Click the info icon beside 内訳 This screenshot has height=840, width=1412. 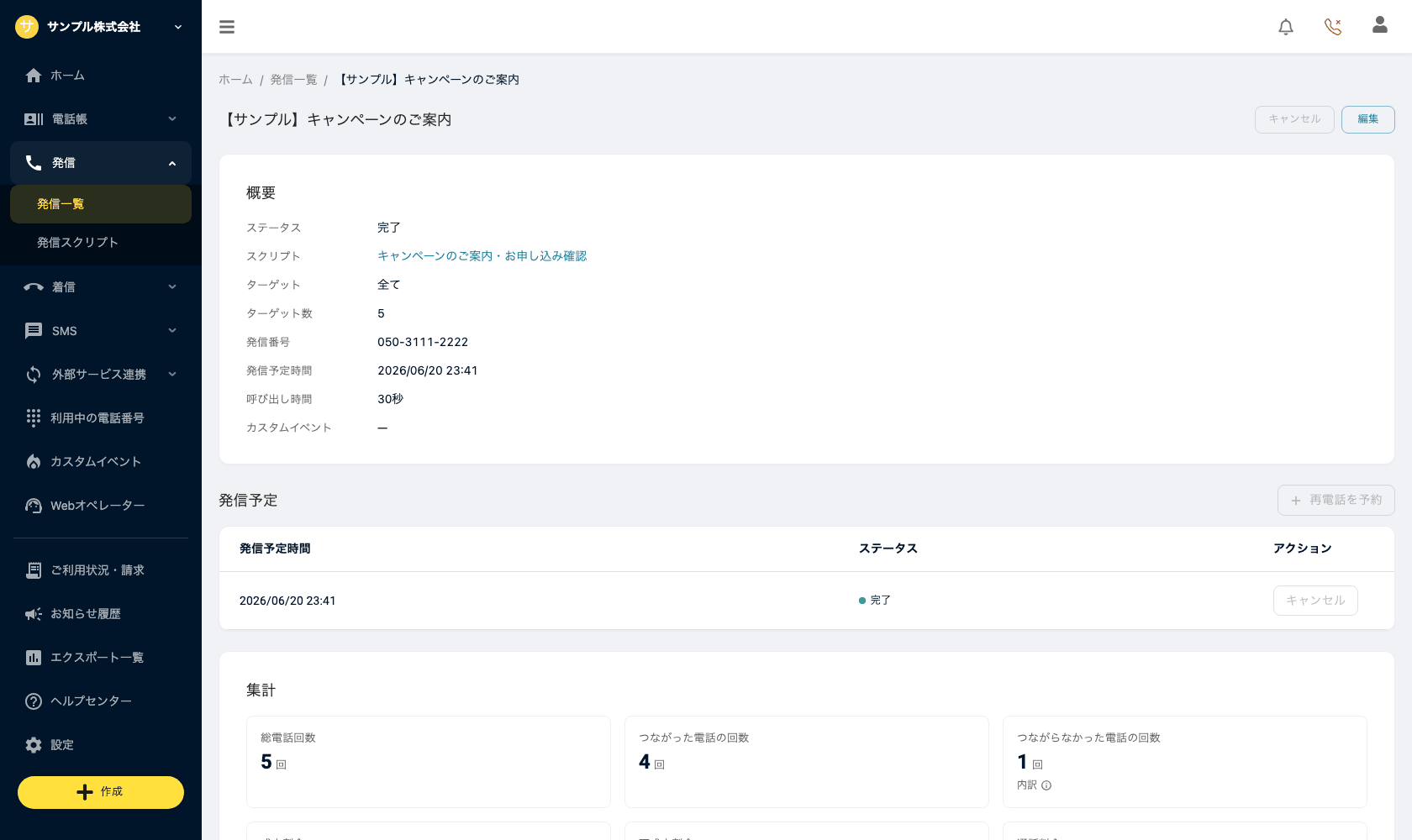point(1046,785)
